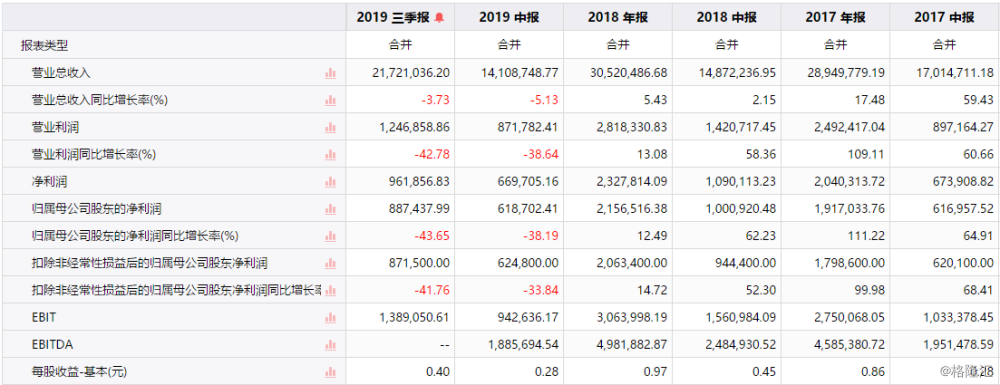Viewport: 1000px width, 385px height.
Task: Click value 99.98
Action: pos(871,291)
